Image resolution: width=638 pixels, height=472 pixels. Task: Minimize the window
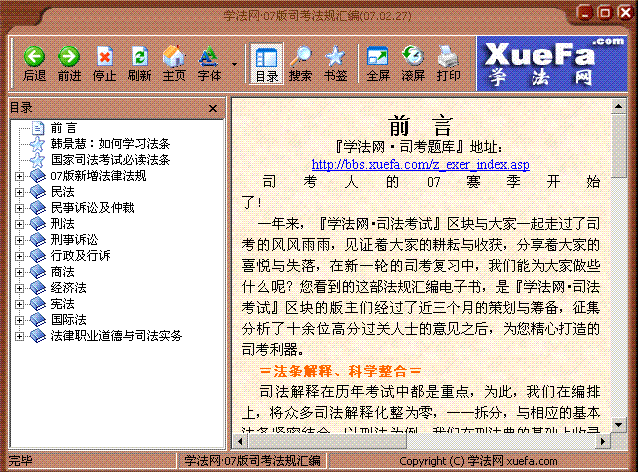pyautogui.click(x=585, y=13)
